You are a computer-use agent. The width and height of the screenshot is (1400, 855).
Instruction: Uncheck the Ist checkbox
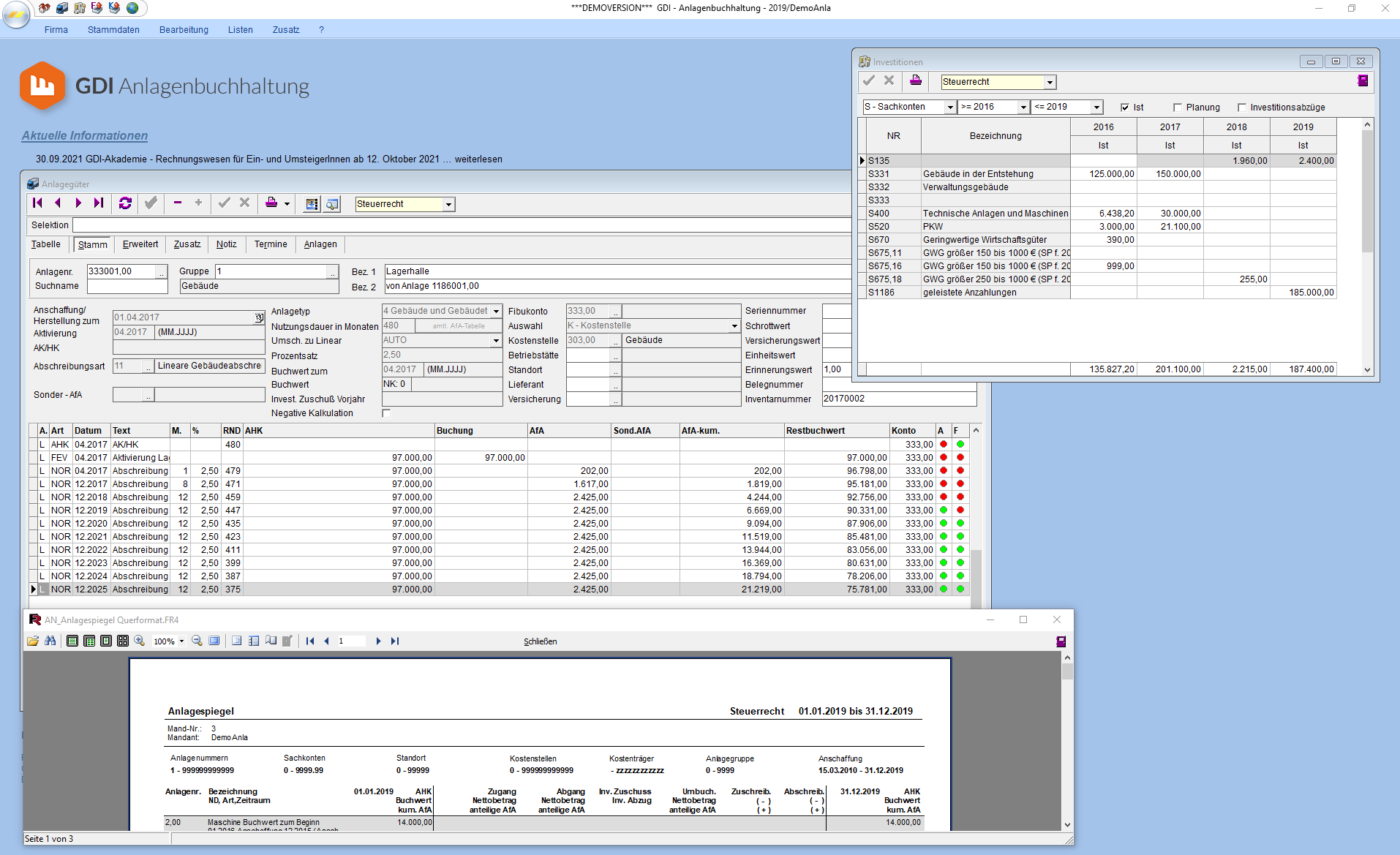tap(1125, 108)
